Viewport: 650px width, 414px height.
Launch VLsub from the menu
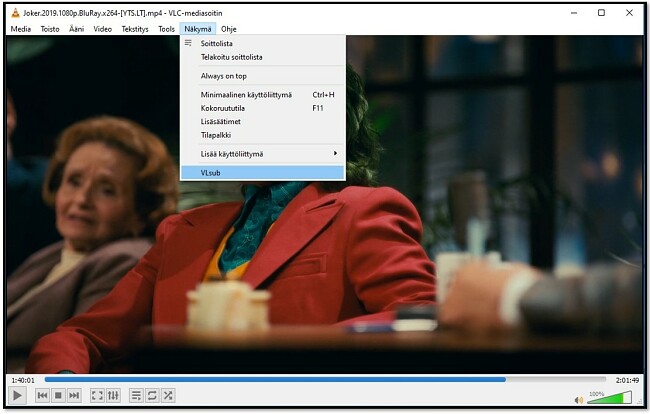pos(263,173)
